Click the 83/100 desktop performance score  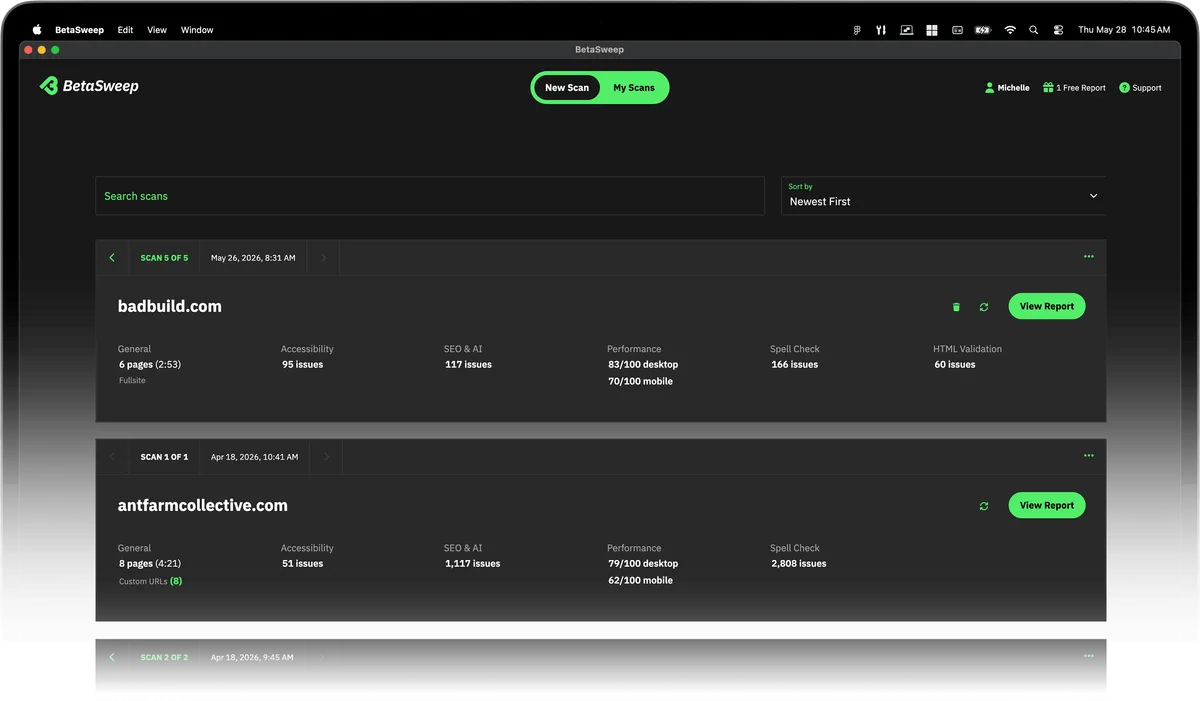[x=643, y=365]
